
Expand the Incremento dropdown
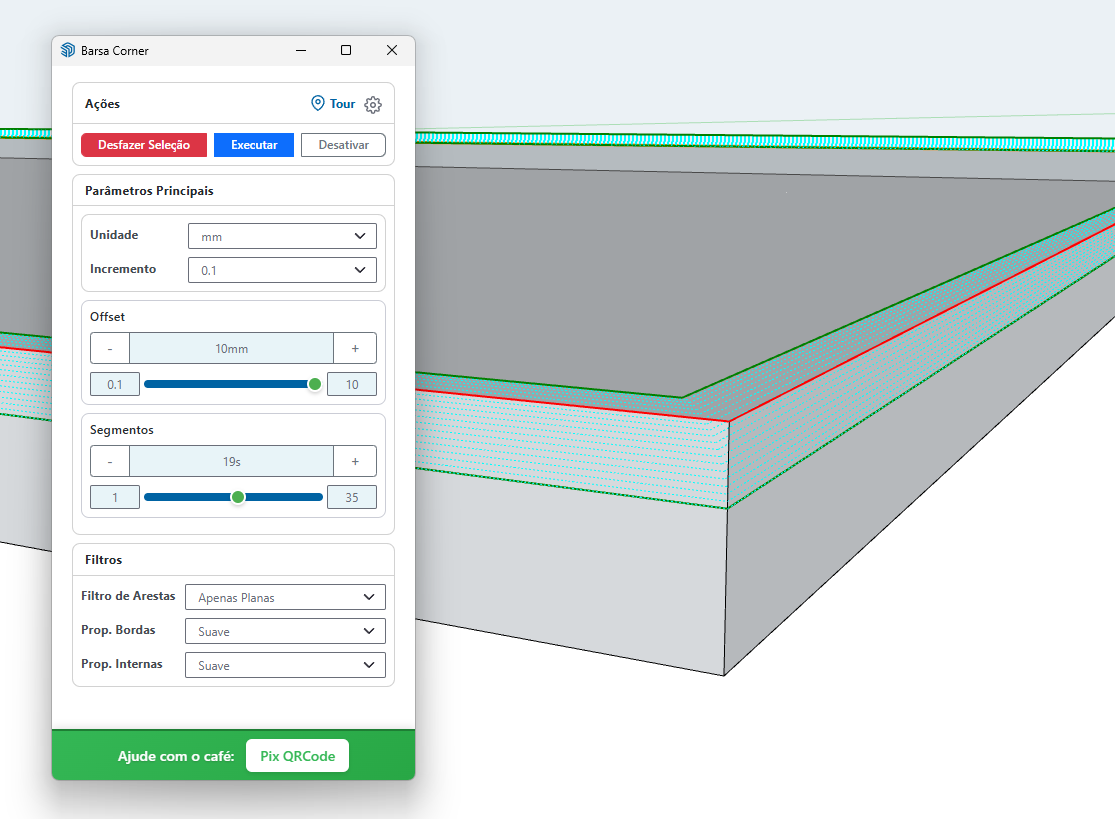[282, 270]
